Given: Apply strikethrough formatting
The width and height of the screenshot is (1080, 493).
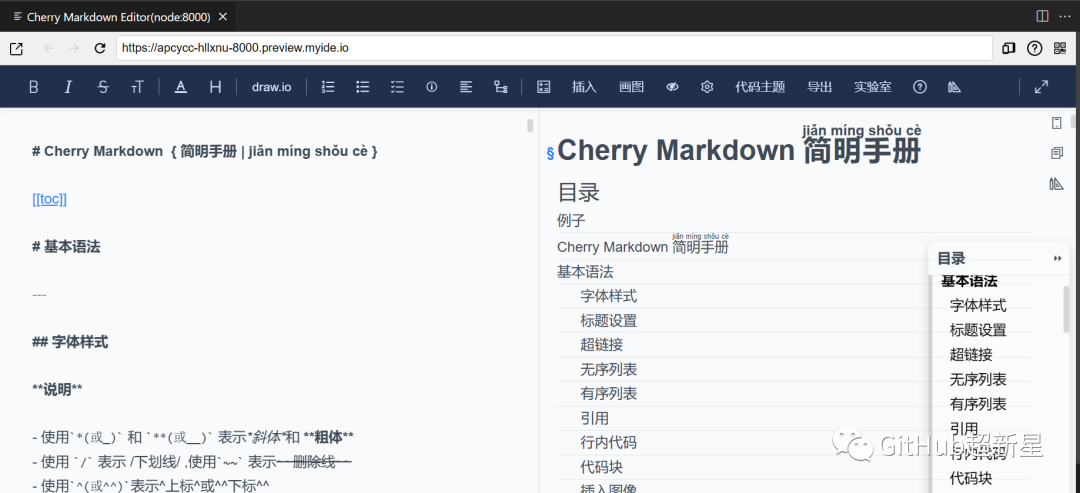Looking at the screenshot, I should (x=103, y=87).
